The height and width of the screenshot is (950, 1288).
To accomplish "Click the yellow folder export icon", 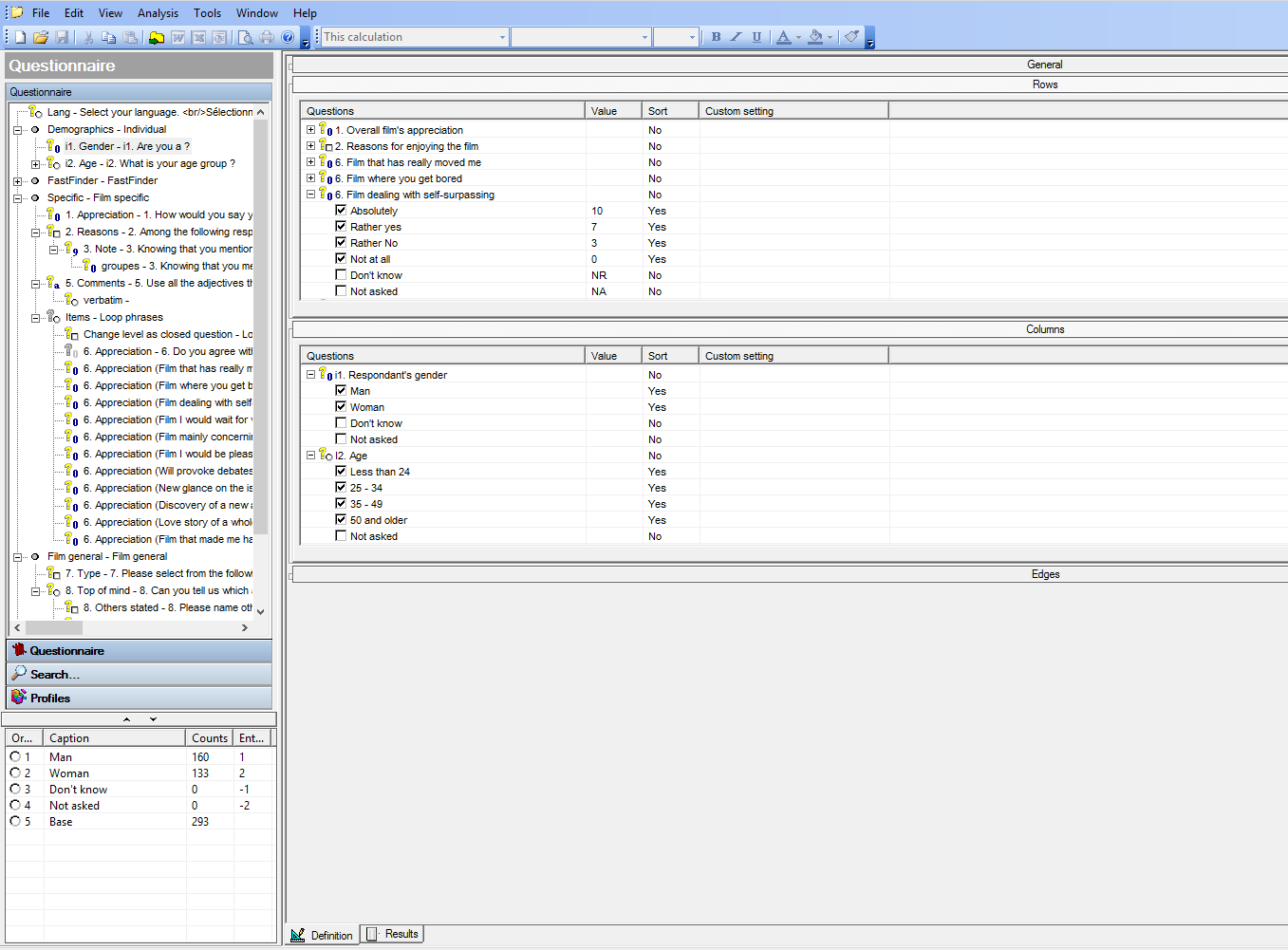I will (x=157, y=37).
